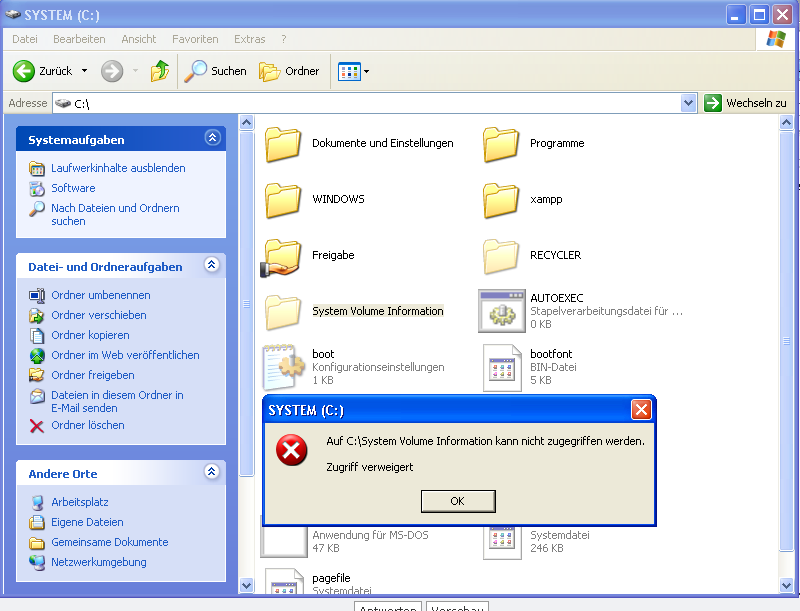
Task: Click OK in the error dialog
Action: pyautogui.click(x=458, y=501)
